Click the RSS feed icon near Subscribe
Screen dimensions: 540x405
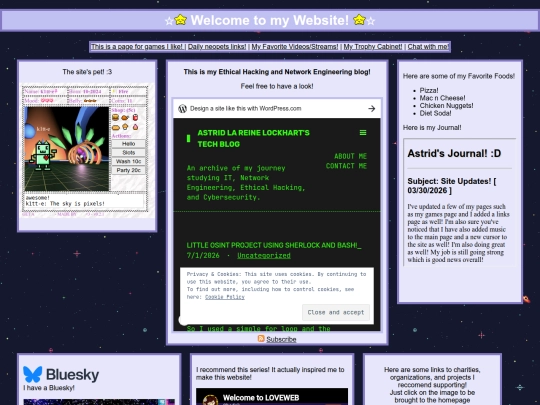point(261,339)
